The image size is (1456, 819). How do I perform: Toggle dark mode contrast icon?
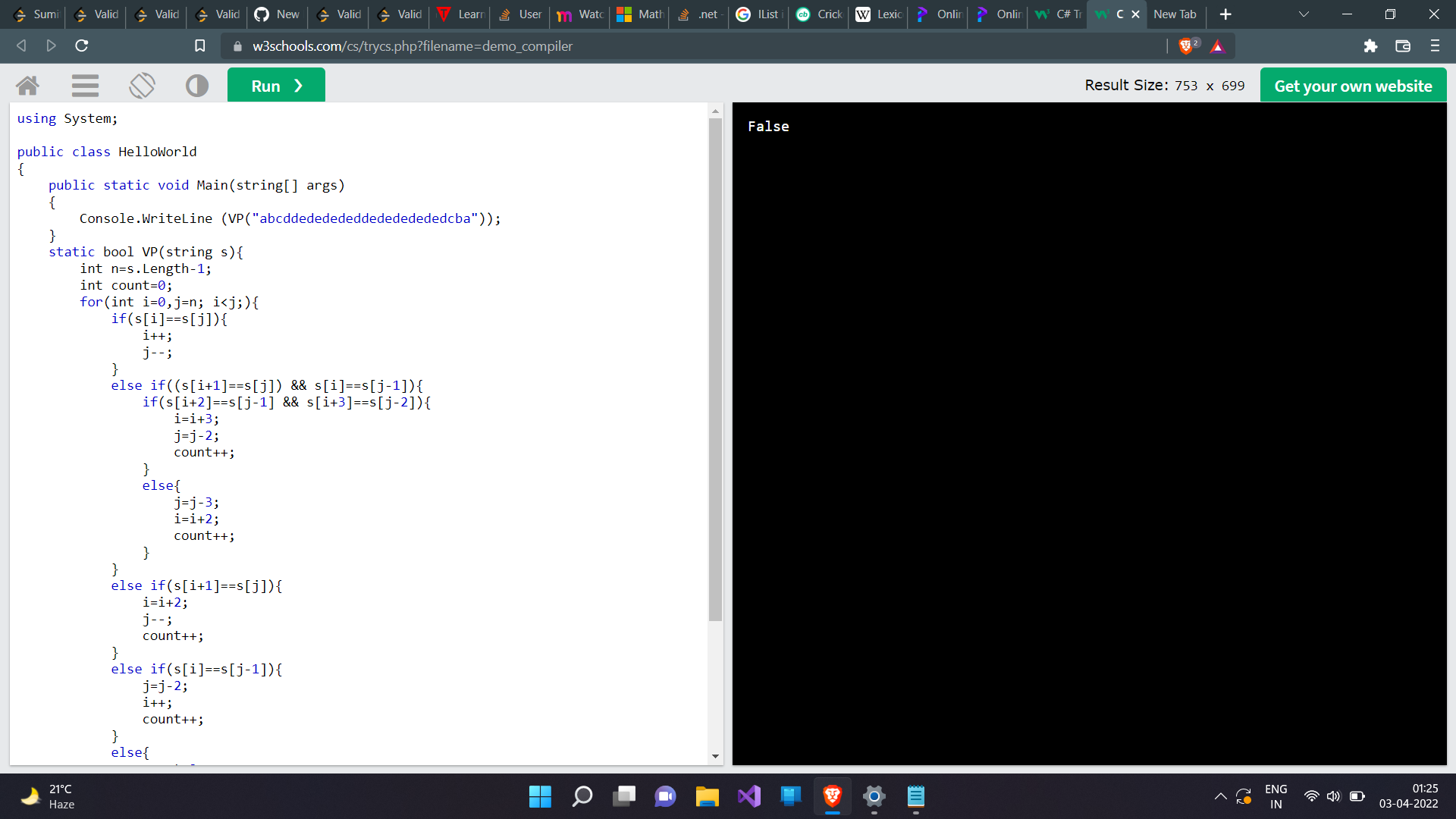tap(197, 86)
